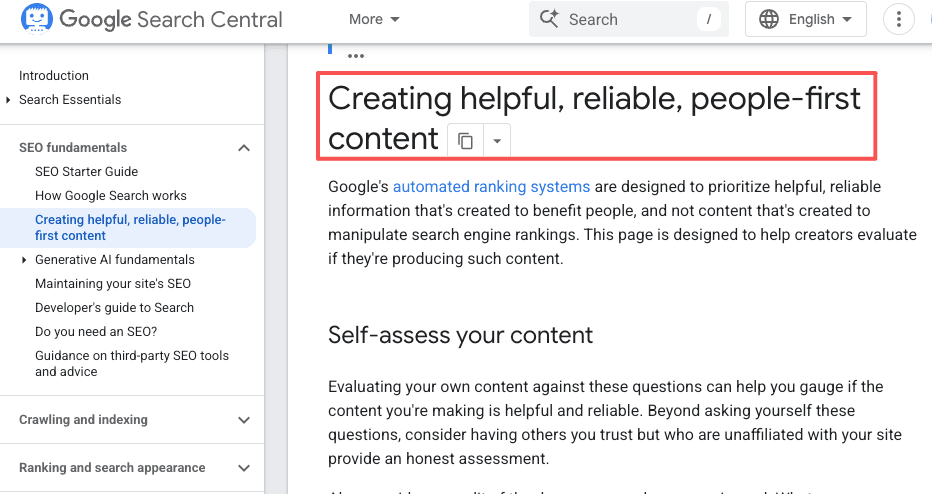932x494 pixels.
Task: Expand the Crawling and indexing chevron
Action: click(x=244, y=420)
